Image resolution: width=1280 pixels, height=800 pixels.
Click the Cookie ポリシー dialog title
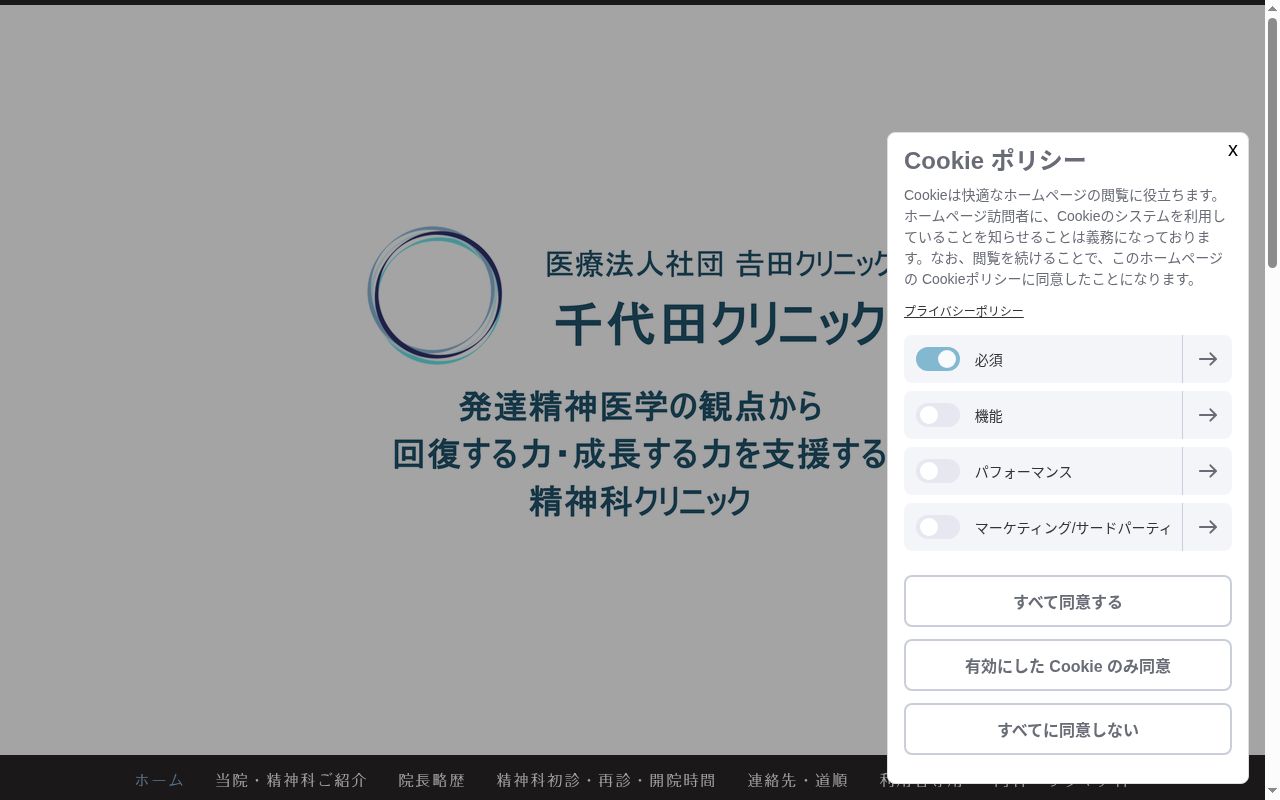(994, 160)
